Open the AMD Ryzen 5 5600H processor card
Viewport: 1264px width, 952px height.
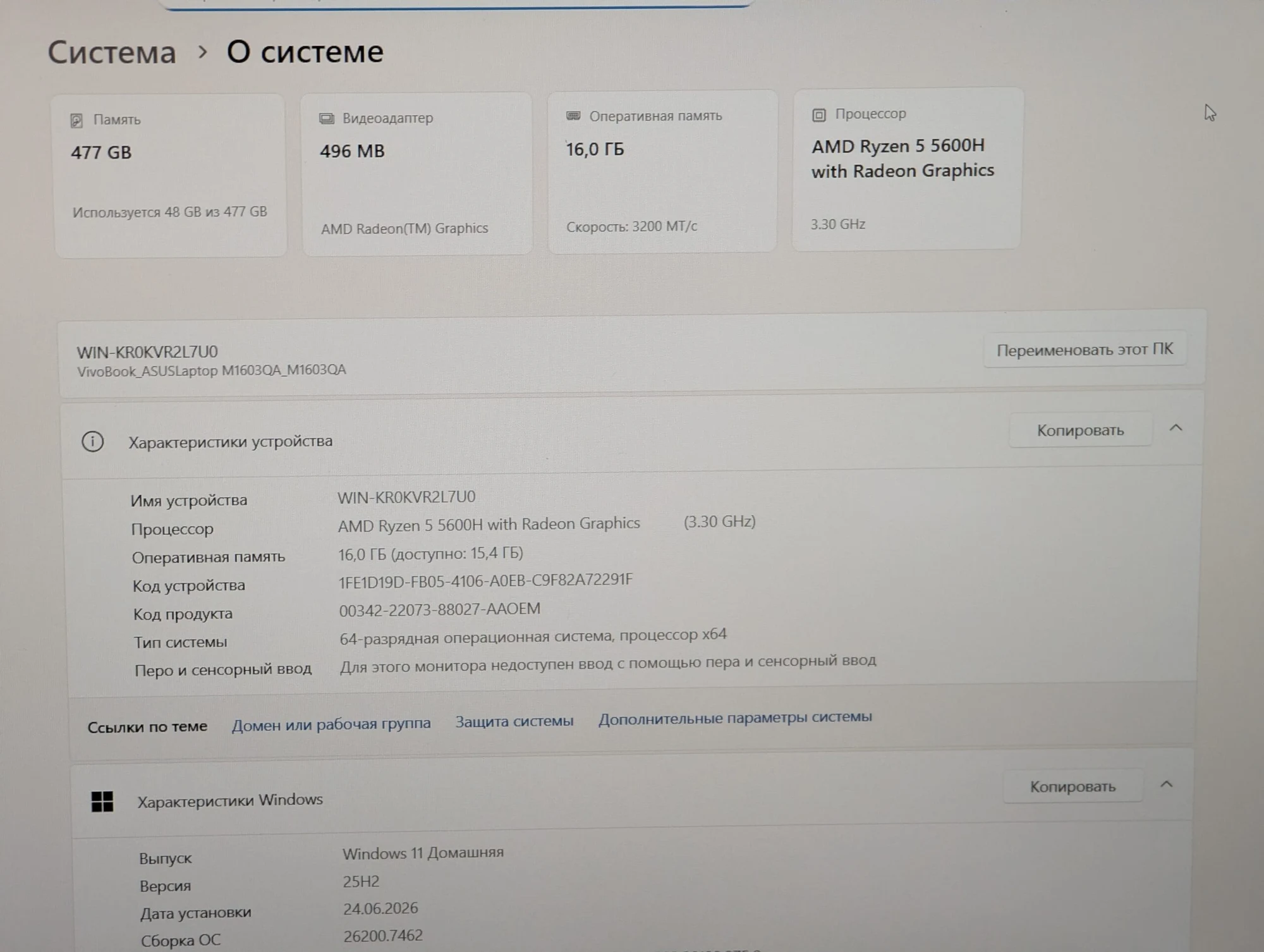pyautogui.click(x=907, y=169)
